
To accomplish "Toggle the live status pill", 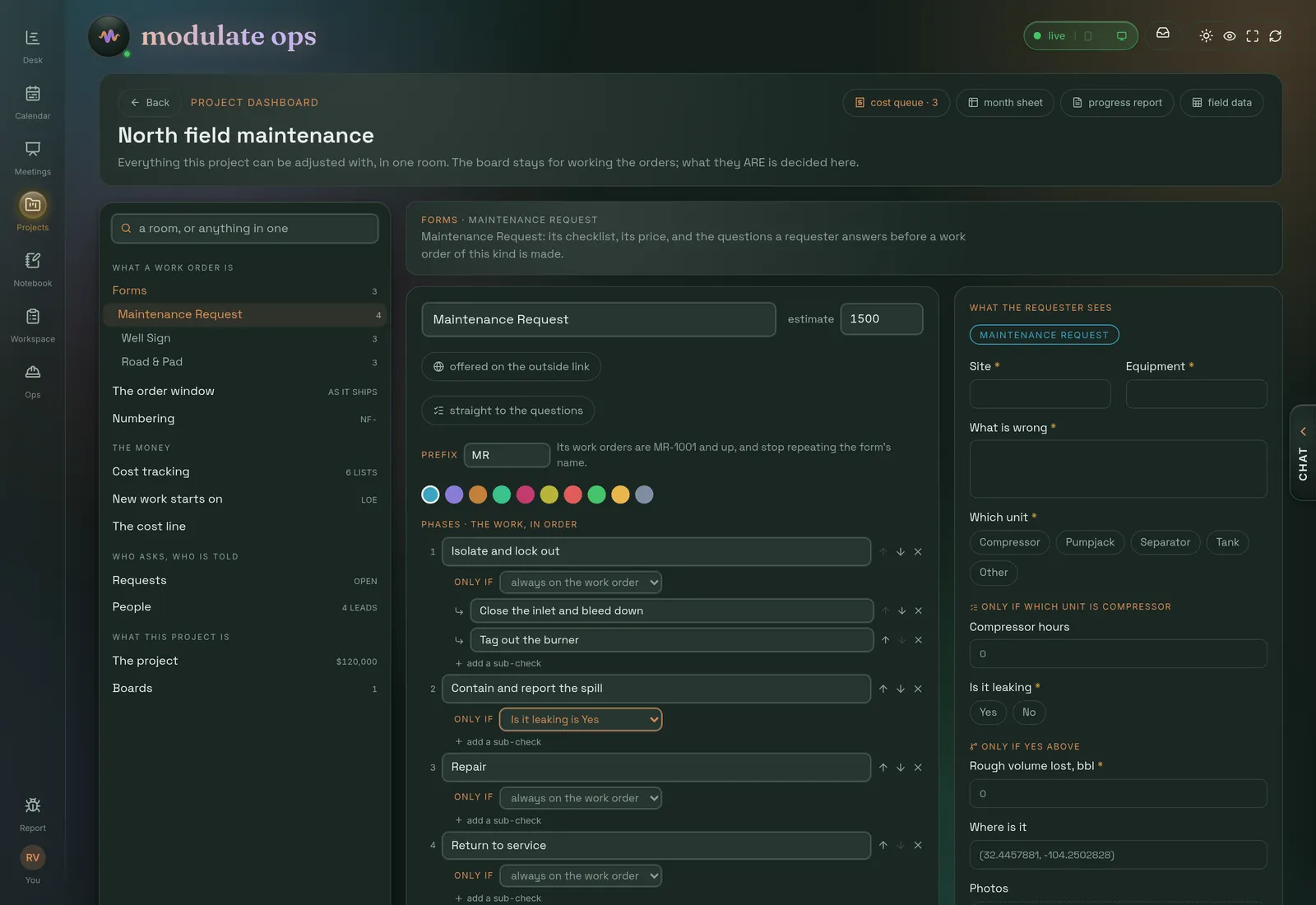I will click(1081, 35).
